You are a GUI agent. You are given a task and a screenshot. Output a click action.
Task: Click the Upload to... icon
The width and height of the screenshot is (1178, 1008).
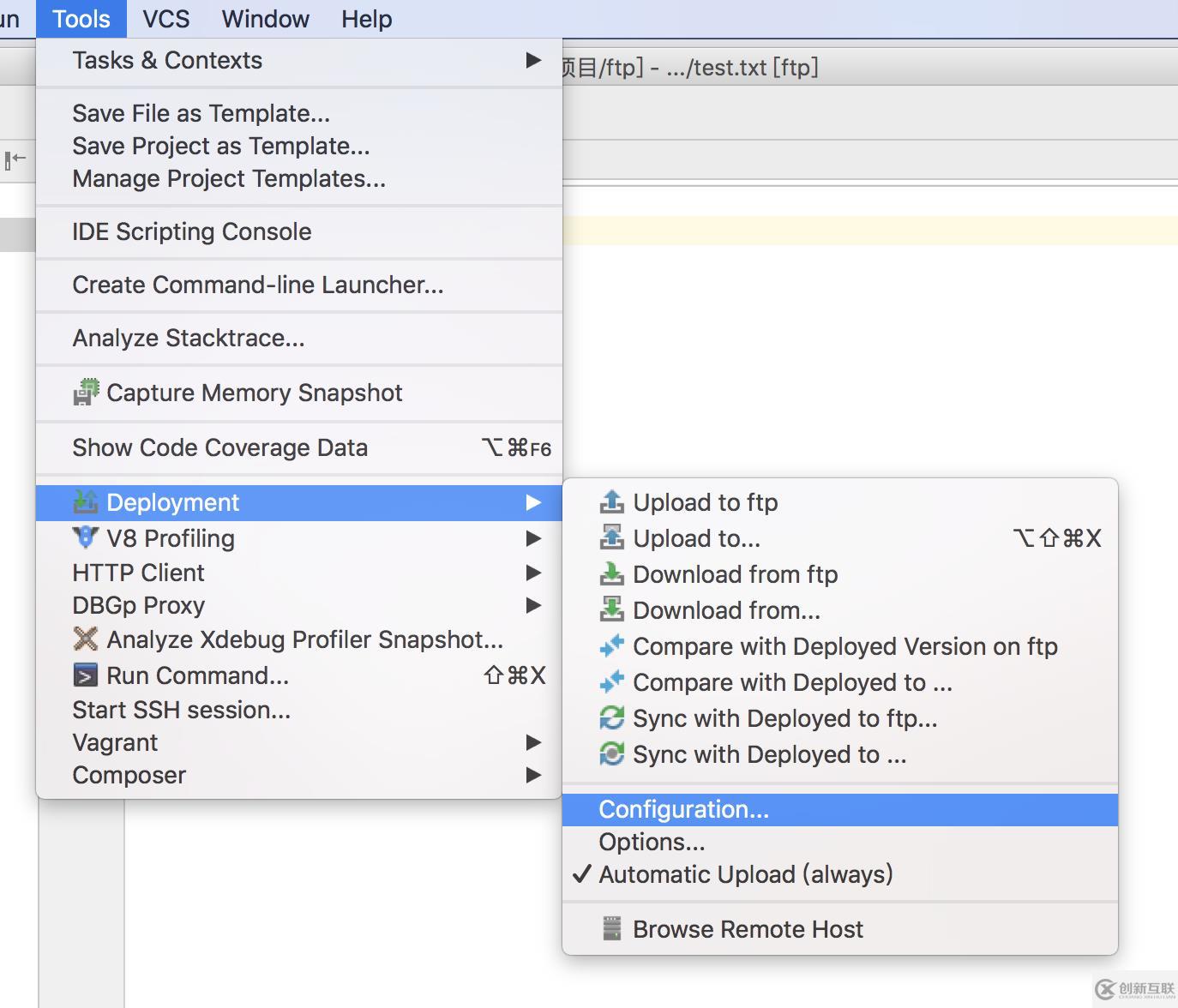[x=612, y=538]
